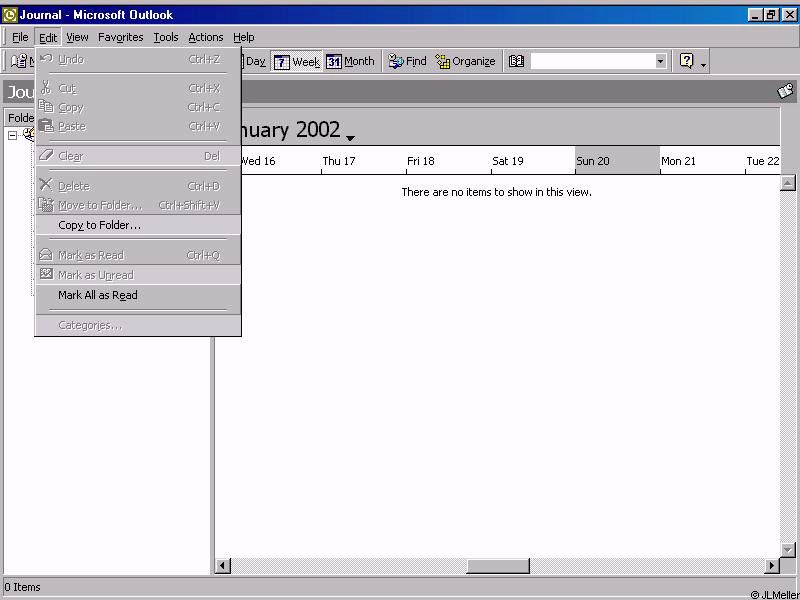
Task: Click the Mon 21 date header
Action: tap(703, 161)
